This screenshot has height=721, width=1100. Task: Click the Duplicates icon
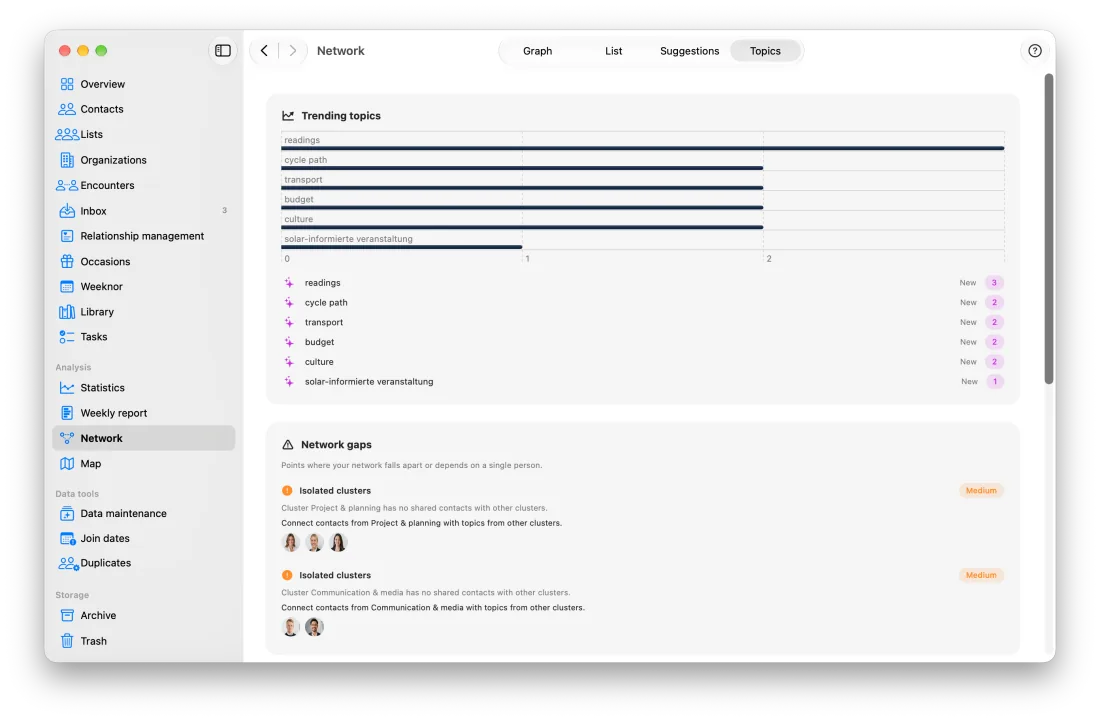68,563
